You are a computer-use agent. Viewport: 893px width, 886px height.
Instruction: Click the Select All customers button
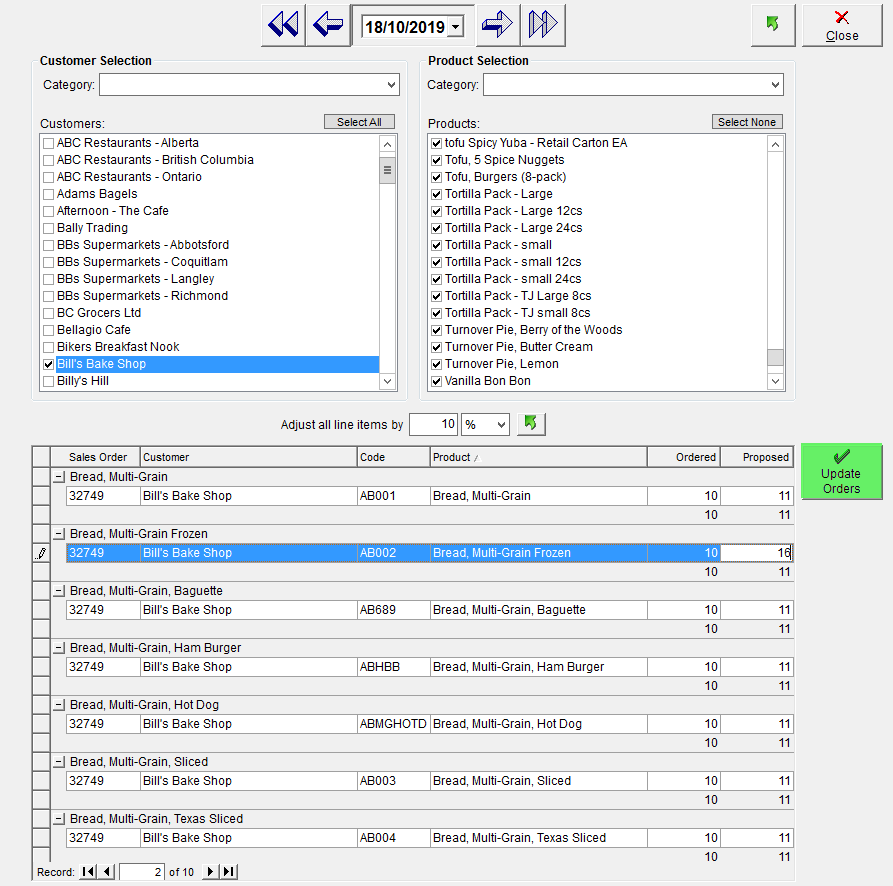[359, 122]
